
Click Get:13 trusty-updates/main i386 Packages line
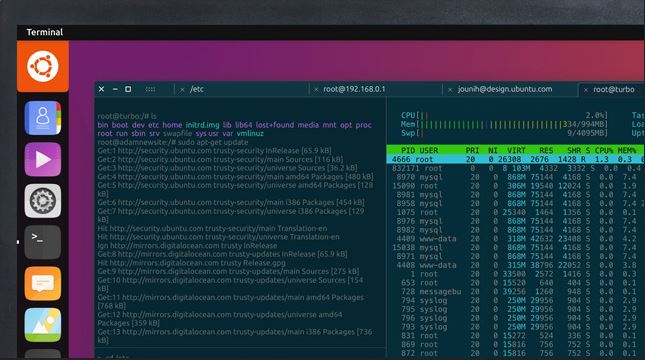coord(235,336)
